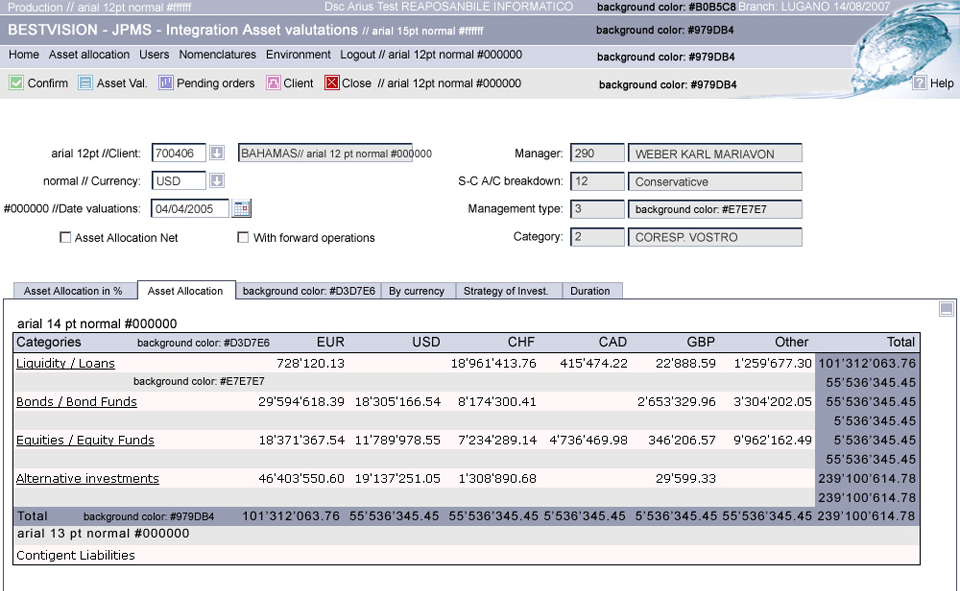The height and width of the screenshot is (591, 960).
Task: Open Help with the question mark icon
Action: (919, 83)
